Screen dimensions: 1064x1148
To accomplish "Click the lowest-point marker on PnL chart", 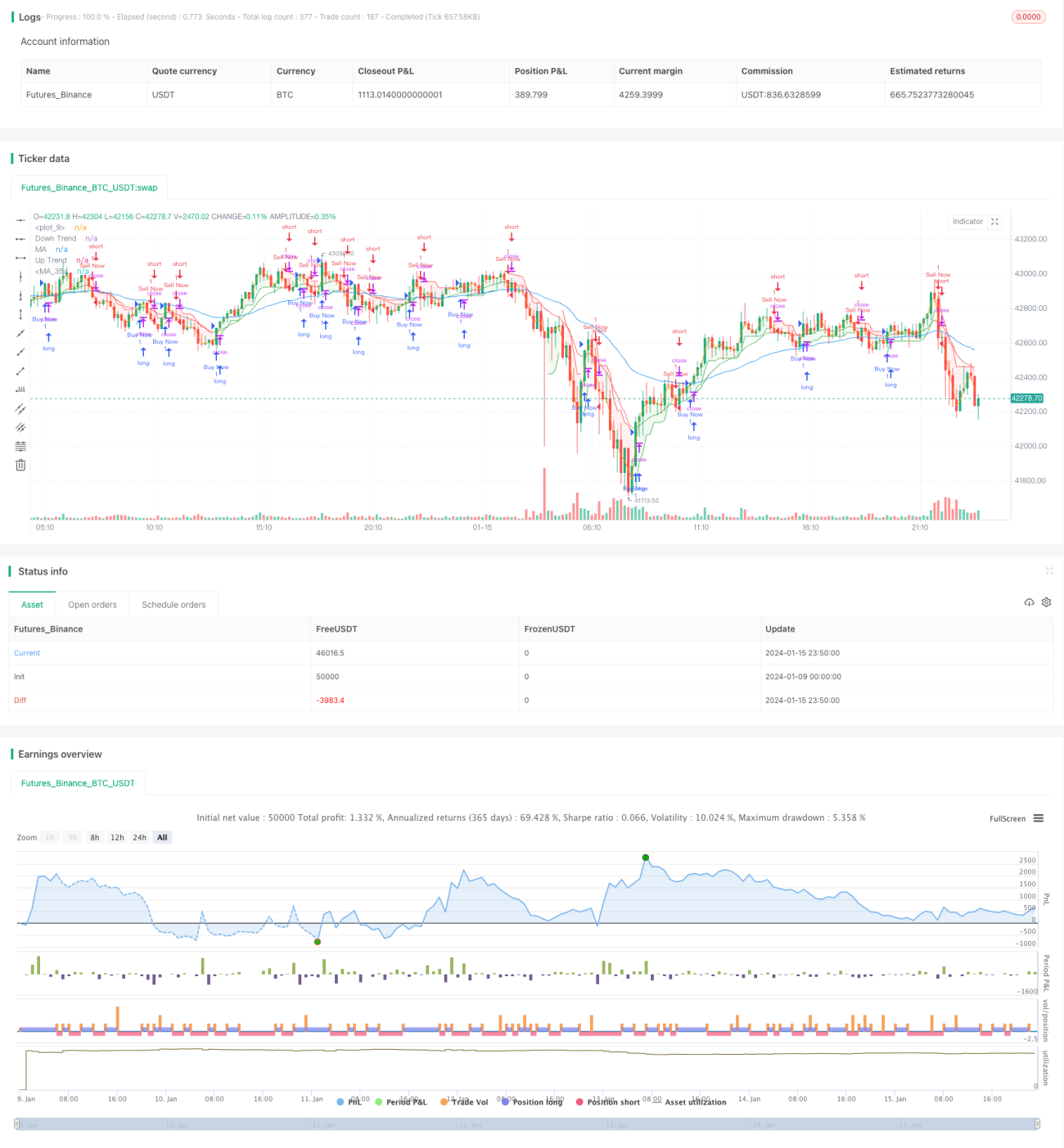I will pos(318,942).
